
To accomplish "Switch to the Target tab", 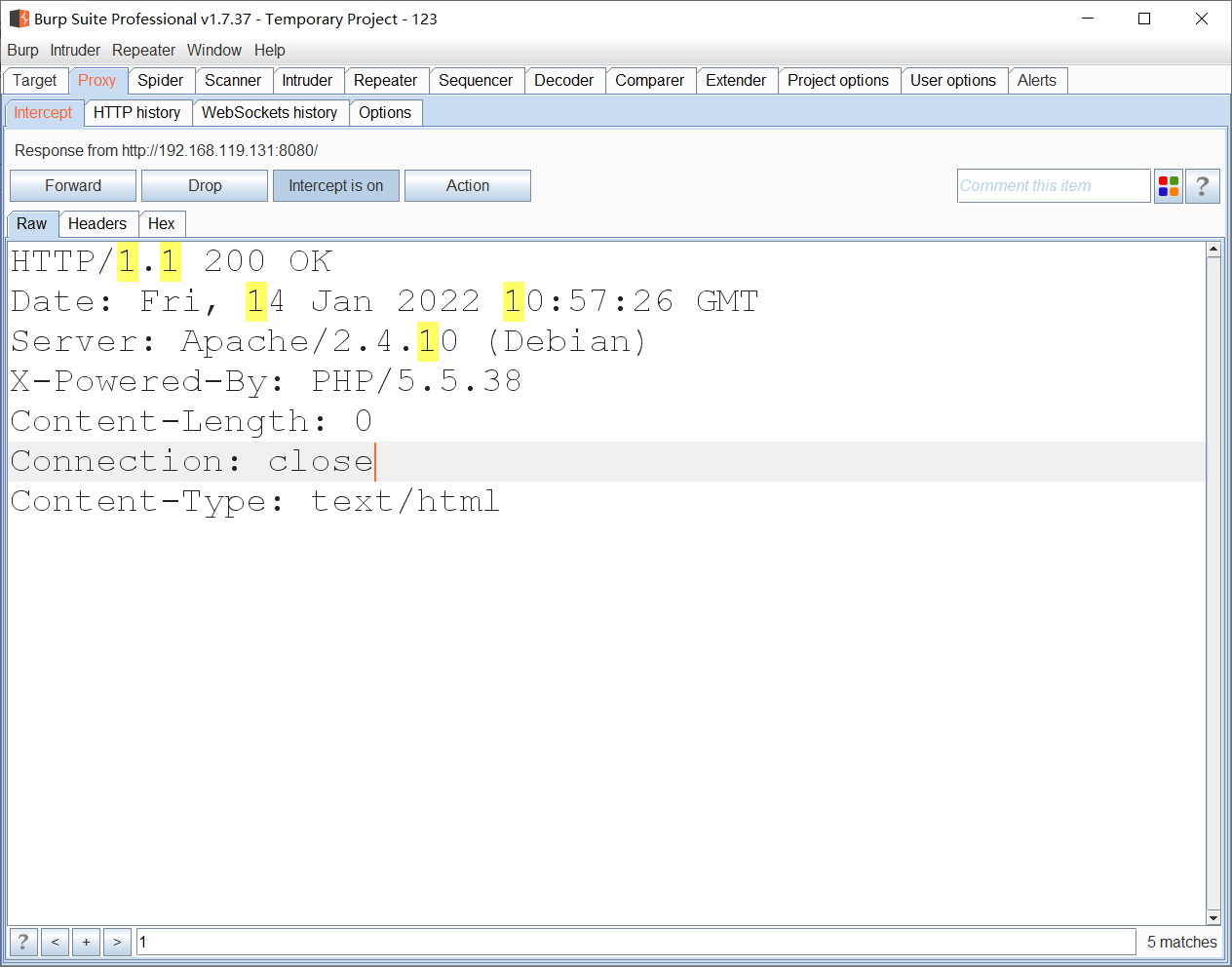I will tap(35, 81).
